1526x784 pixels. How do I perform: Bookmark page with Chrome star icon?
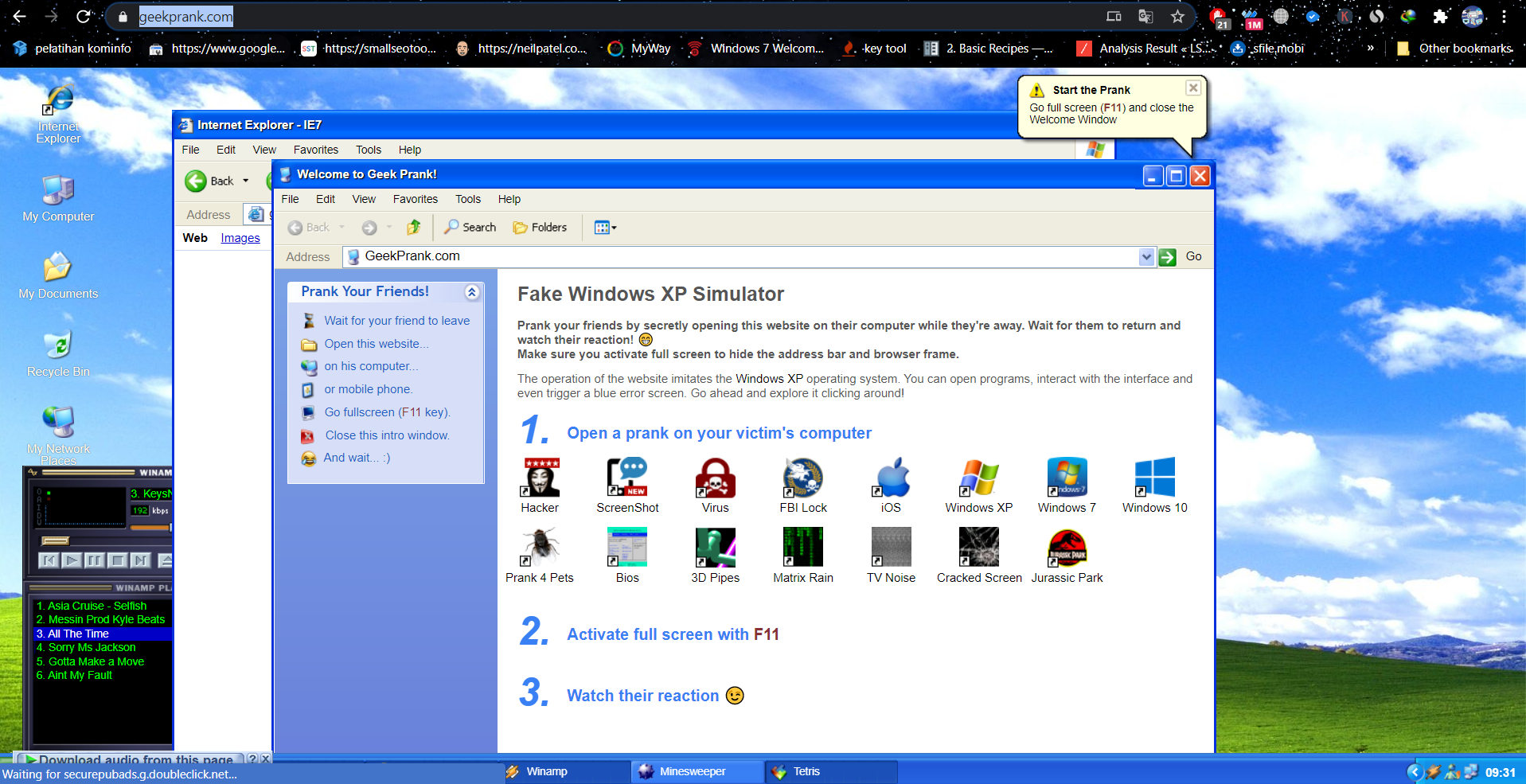point(1178,17)
